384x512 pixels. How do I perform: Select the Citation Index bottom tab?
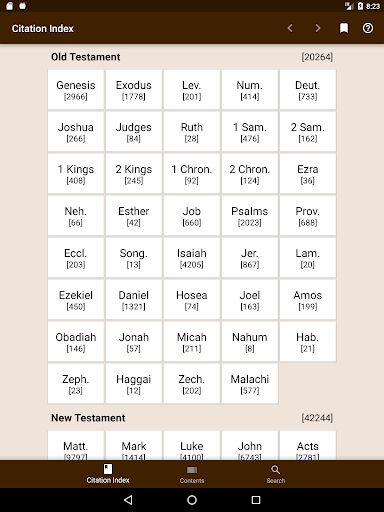(x=108, y=474)
